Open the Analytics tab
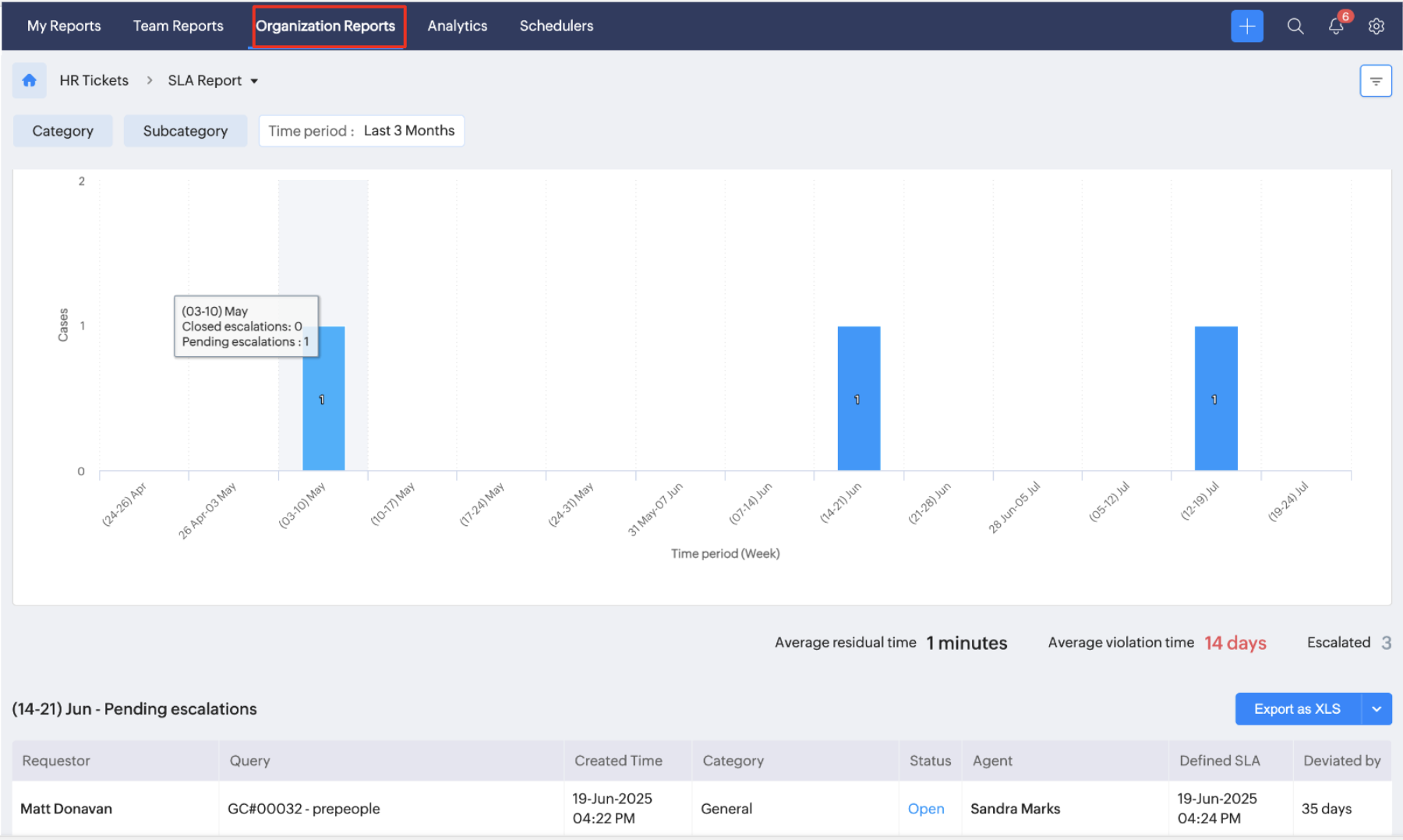Screen dimensions: 1403x840 tap(457, 26)
